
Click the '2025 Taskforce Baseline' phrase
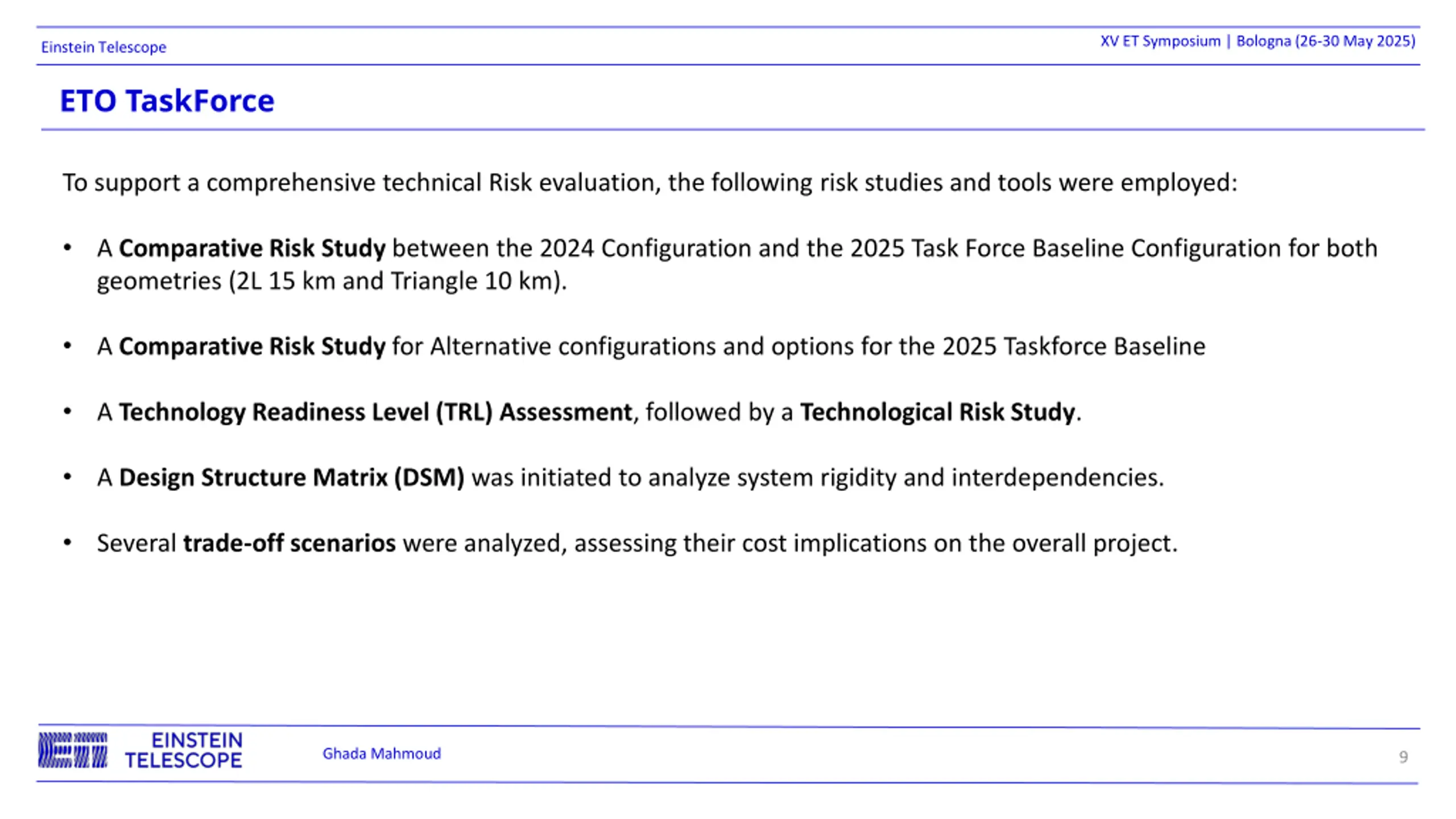(1074, 346)
